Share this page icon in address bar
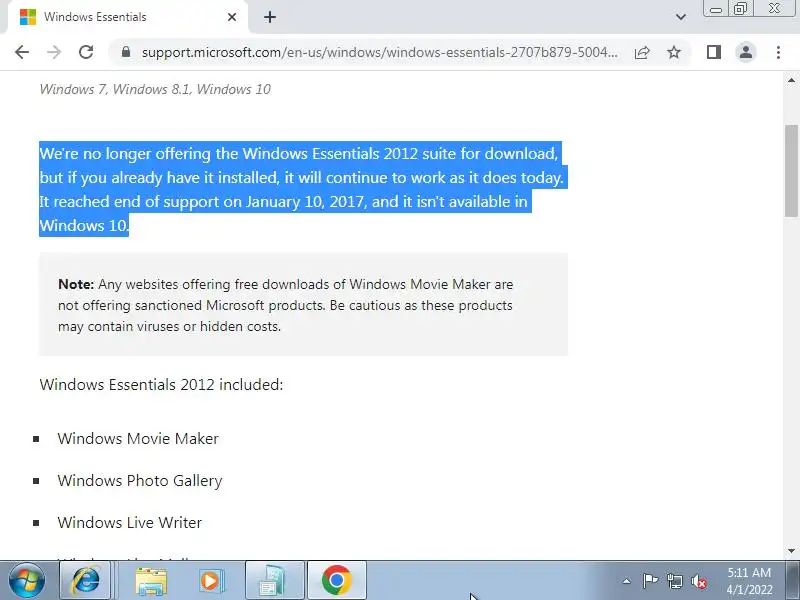800x600 pixels. (x=642, y=52)
